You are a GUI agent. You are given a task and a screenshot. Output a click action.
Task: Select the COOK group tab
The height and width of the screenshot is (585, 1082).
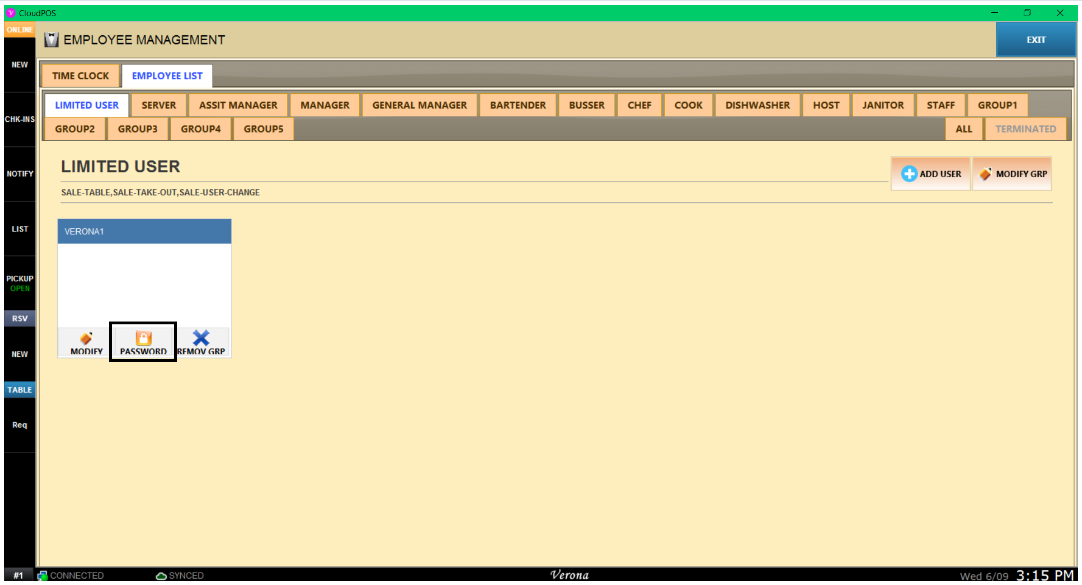[688, 105]
